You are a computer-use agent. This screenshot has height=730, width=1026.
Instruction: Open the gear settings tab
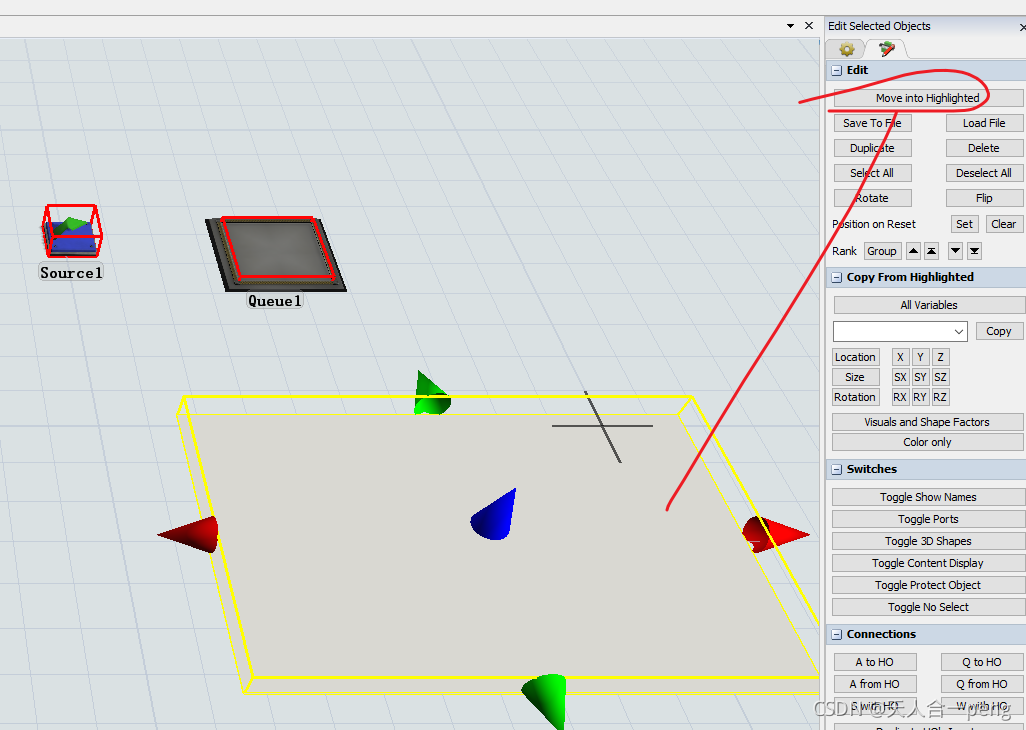coord(846,49)
